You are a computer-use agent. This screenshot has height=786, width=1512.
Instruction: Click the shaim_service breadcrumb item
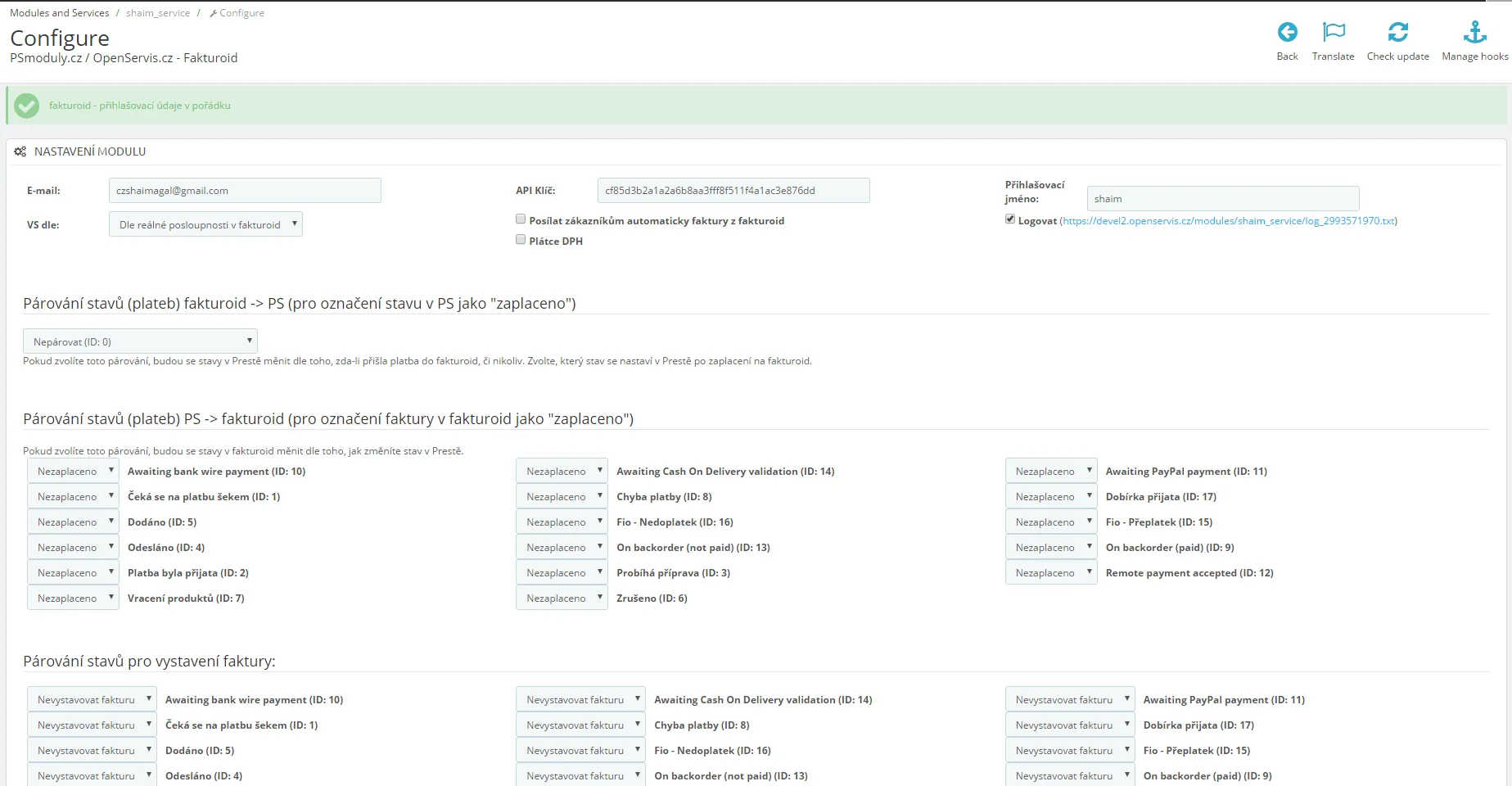(157, 13)
